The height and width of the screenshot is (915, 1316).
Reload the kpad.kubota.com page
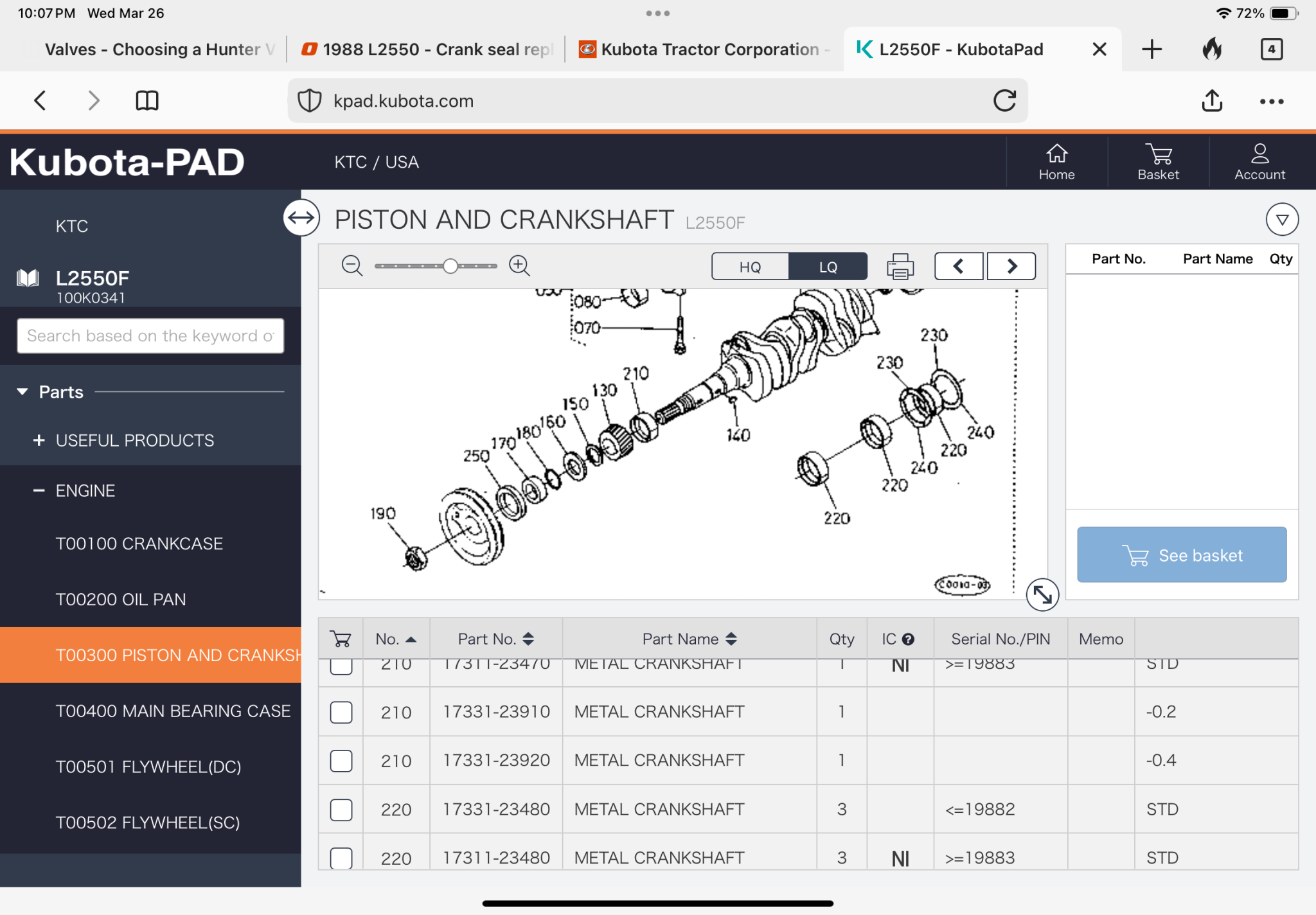pos(1004,100)
